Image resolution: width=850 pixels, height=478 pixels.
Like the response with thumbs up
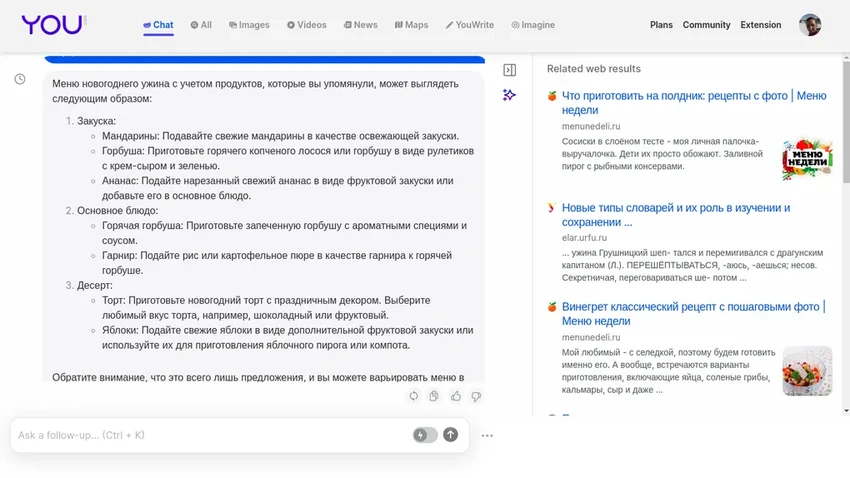pyautogui.click(x=455, y=396)
